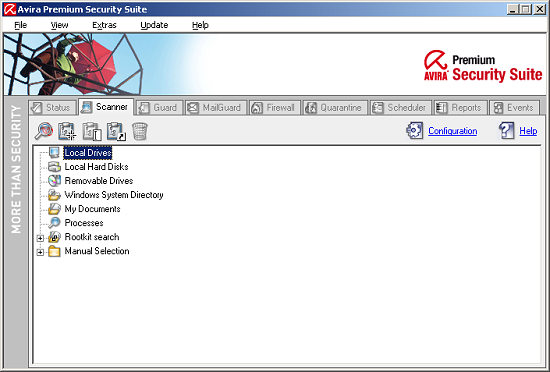Switch to the Events tab
This screenshot has width=550, height=372.
click(515, 108)
